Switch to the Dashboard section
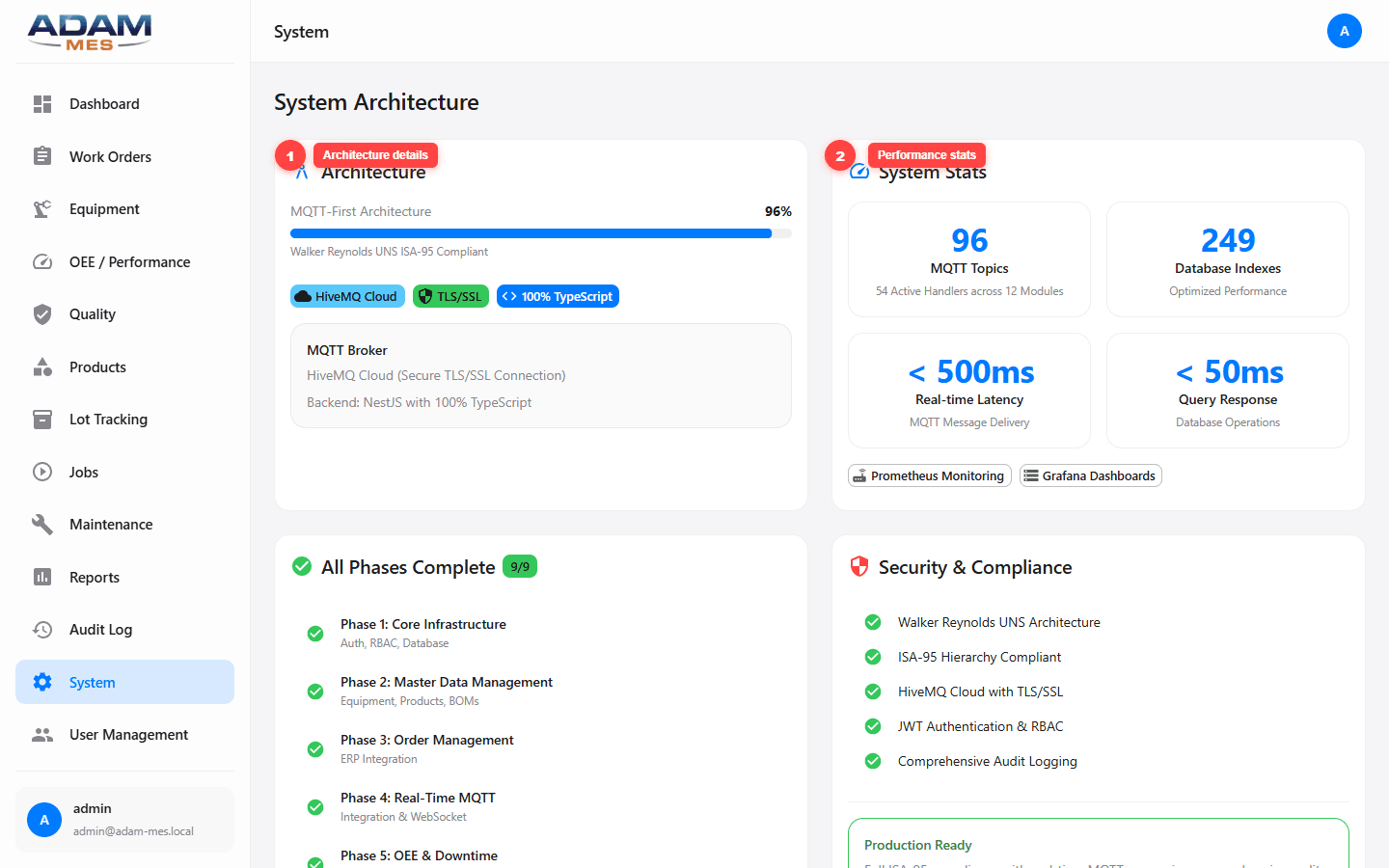1389x868 pixels. pyautogui.click(x=42, y=103)
